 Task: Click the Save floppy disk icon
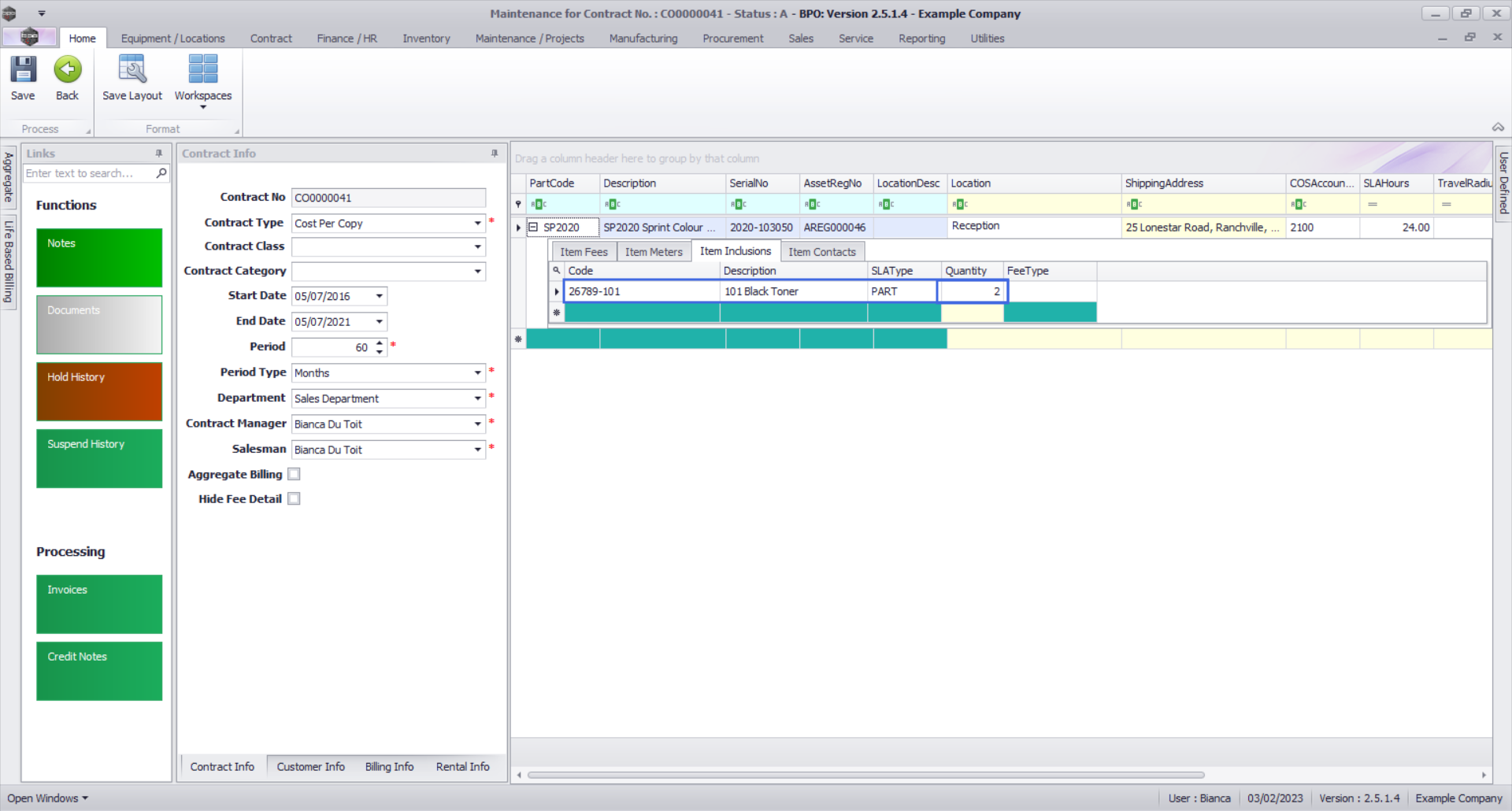pyautogui.click(x=23, y=70)
